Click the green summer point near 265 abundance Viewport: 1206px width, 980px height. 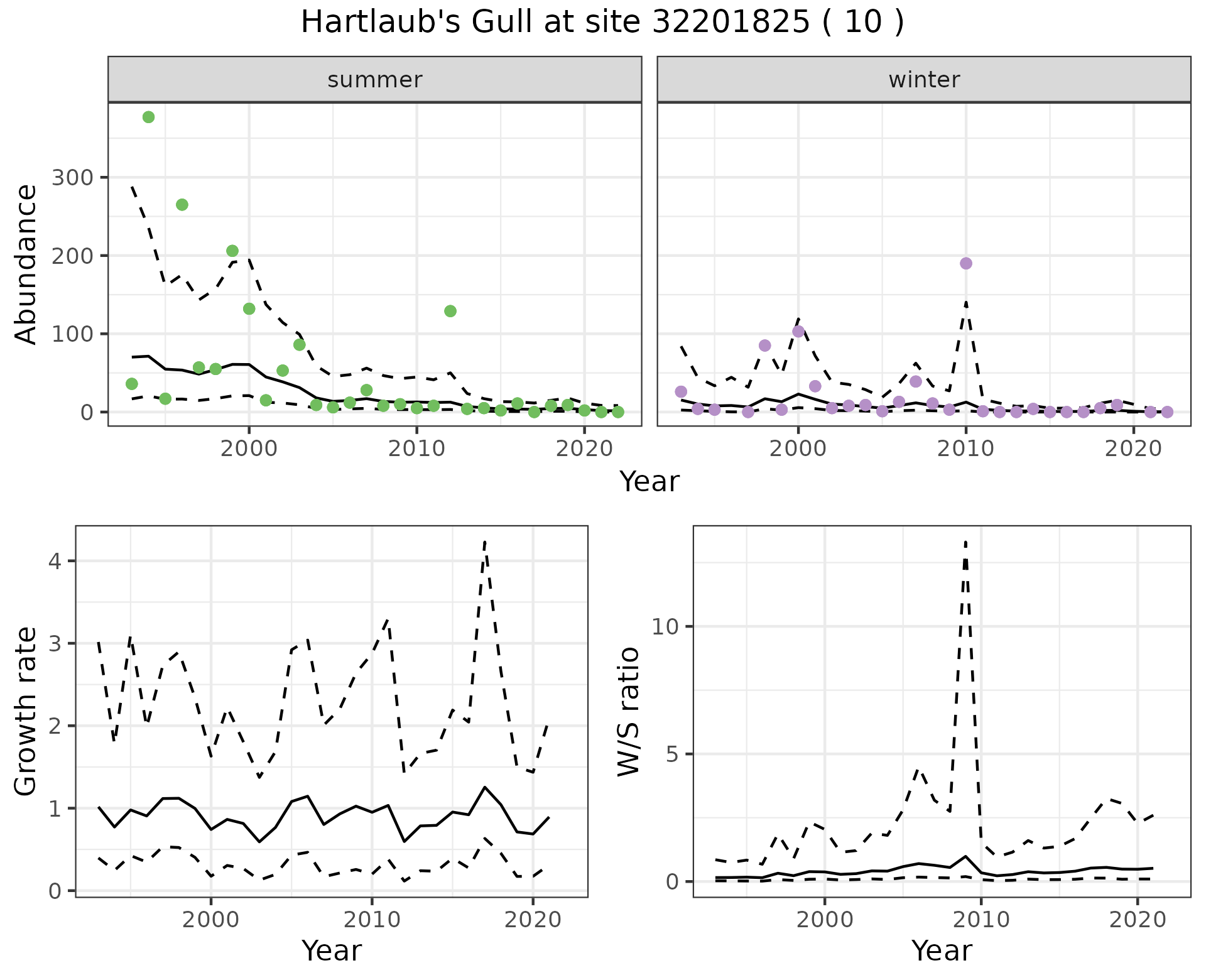click(182, 205)
